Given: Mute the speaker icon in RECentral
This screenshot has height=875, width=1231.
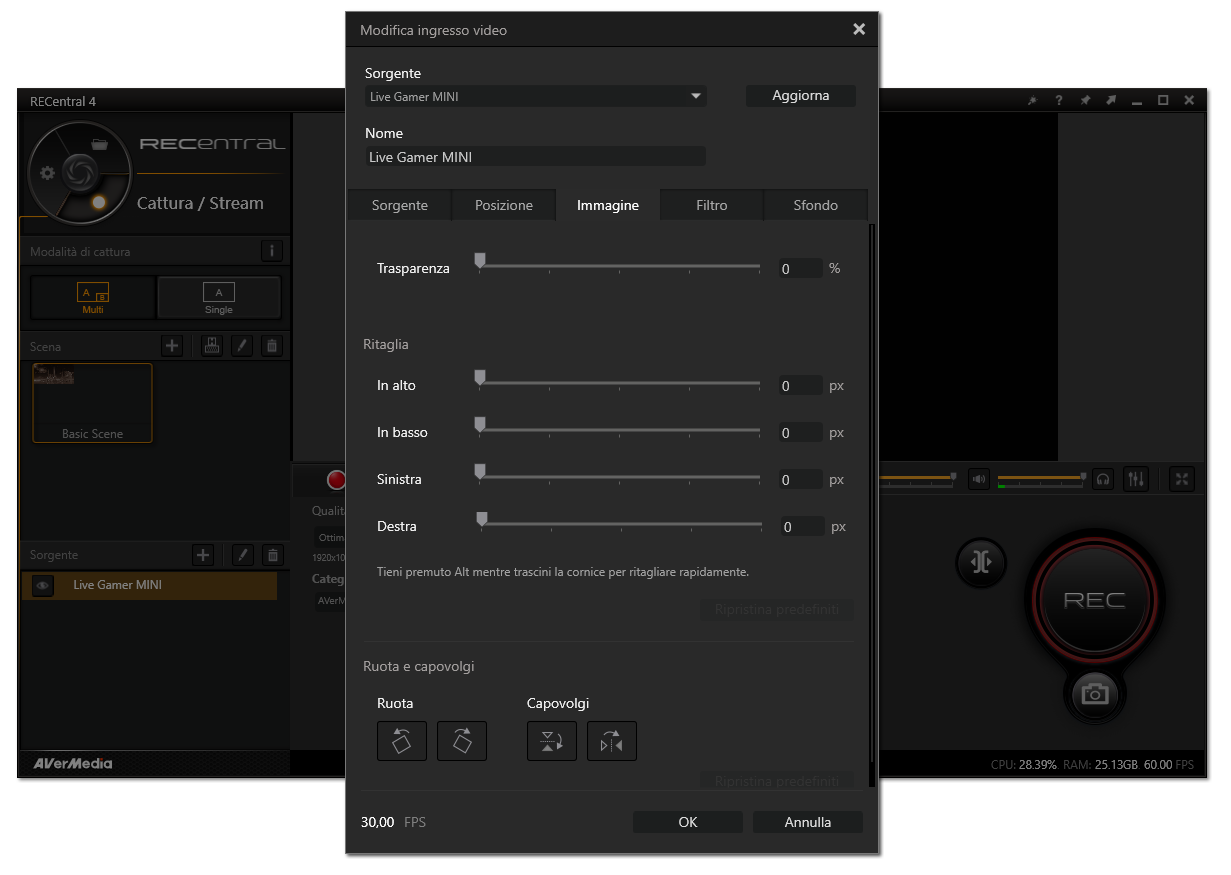Looking at the screenshot, I should click(979, 479).
